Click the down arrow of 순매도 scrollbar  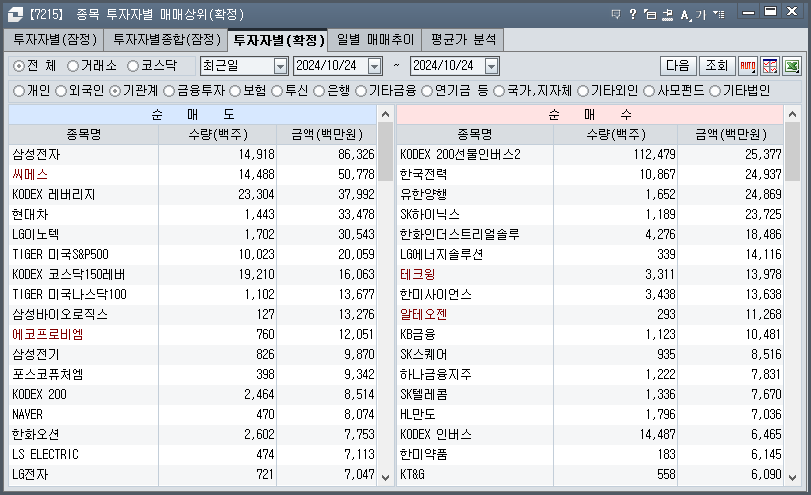385,477
